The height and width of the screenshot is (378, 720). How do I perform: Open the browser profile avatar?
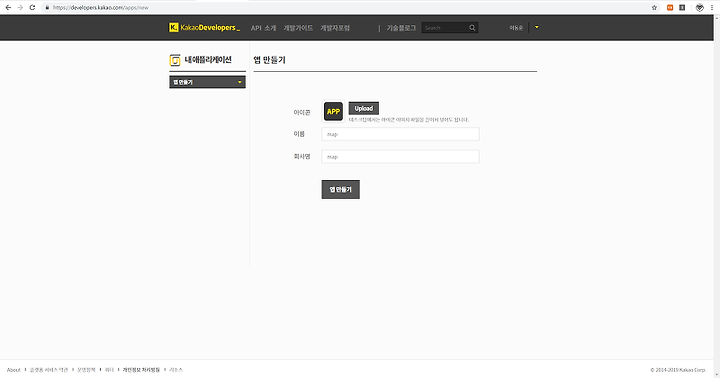click(699, 7)
